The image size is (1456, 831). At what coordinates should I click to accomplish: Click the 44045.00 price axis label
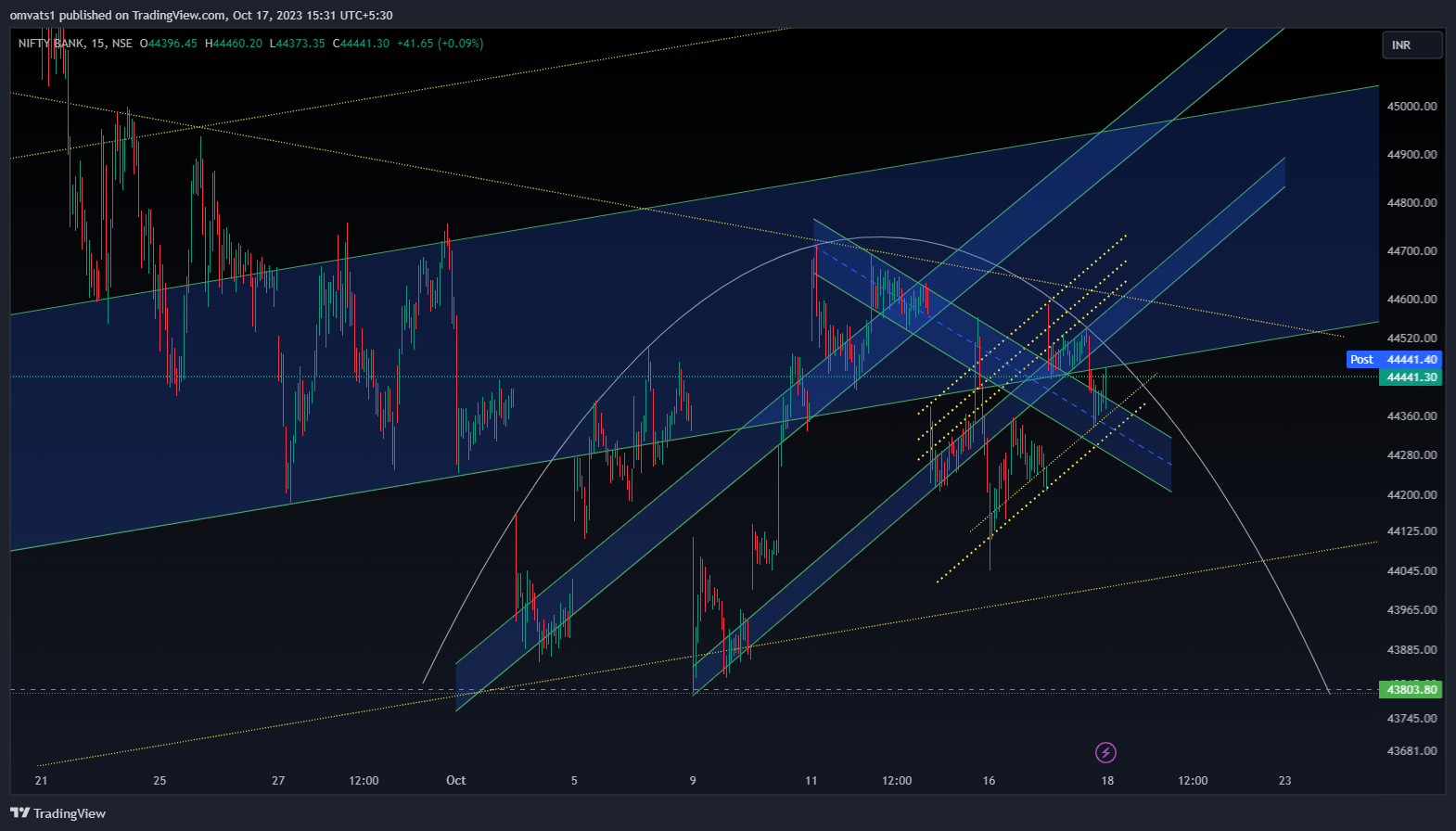tap(1411, 571)
